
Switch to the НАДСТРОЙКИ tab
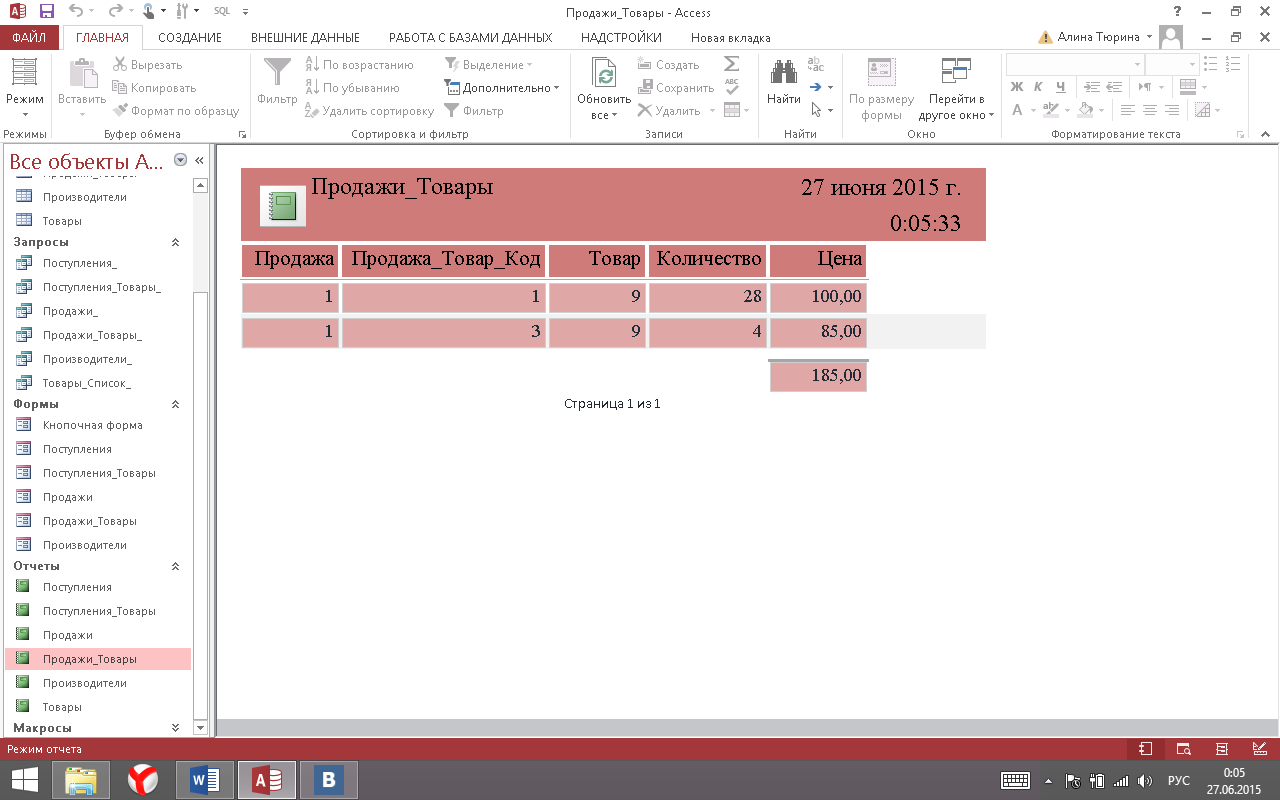tap(621, 38)
